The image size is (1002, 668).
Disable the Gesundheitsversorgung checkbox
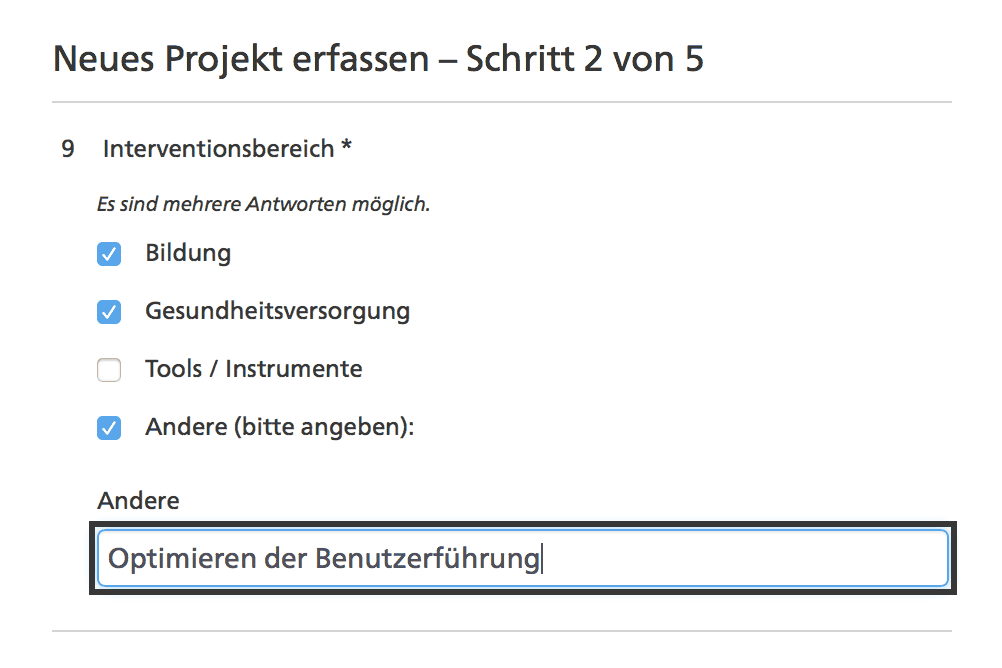point(109,312)
